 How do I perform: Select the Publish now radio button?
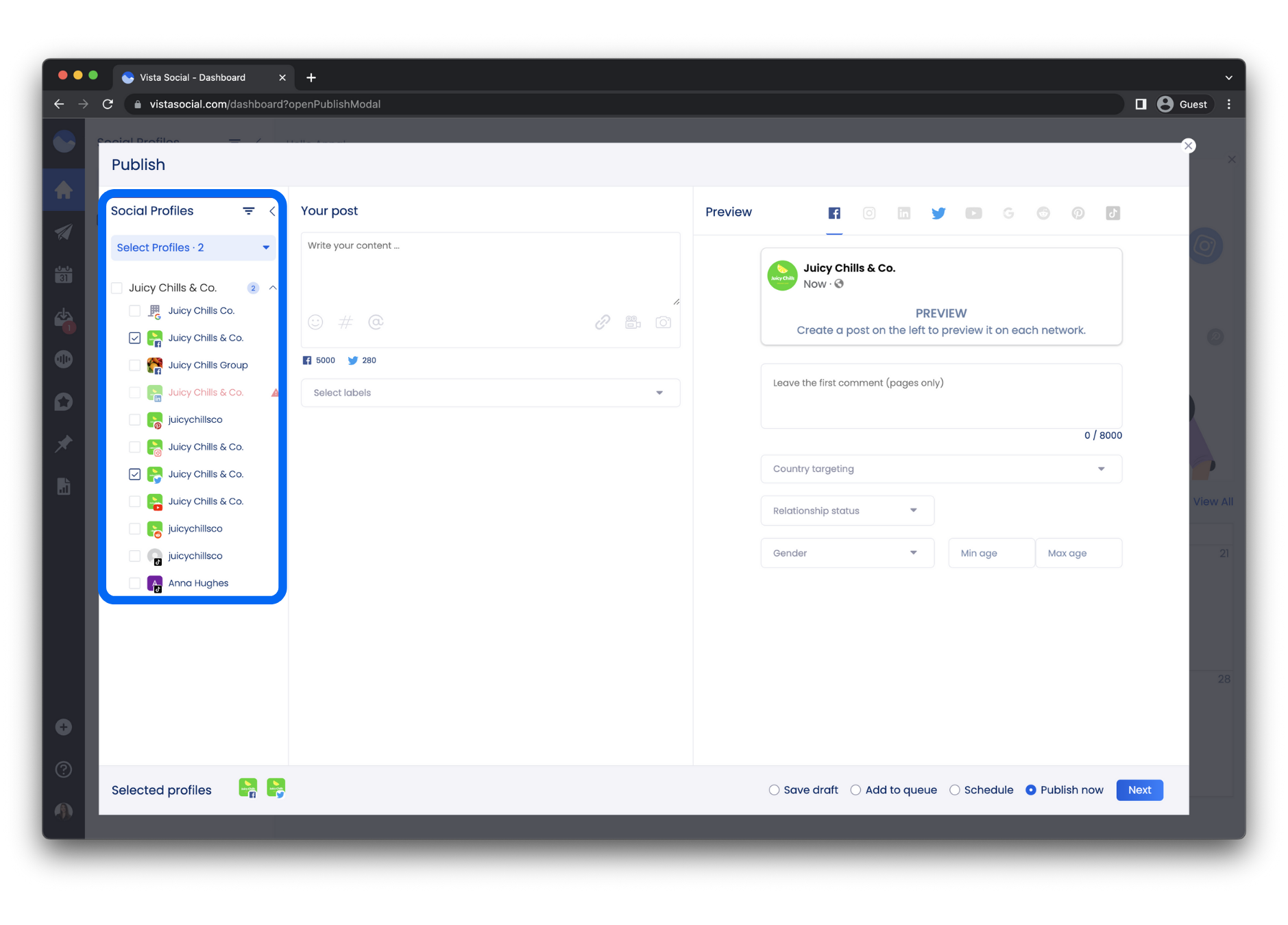pyautogui.click(x=1031, y=790)
